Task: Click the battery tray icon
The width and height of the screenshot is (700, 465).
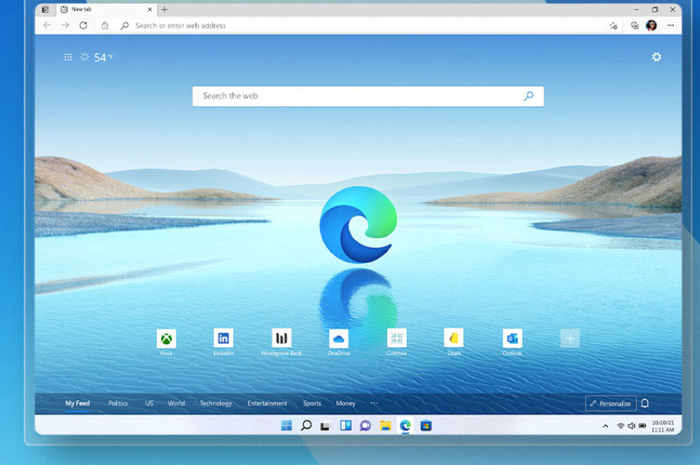Action: 642,426
